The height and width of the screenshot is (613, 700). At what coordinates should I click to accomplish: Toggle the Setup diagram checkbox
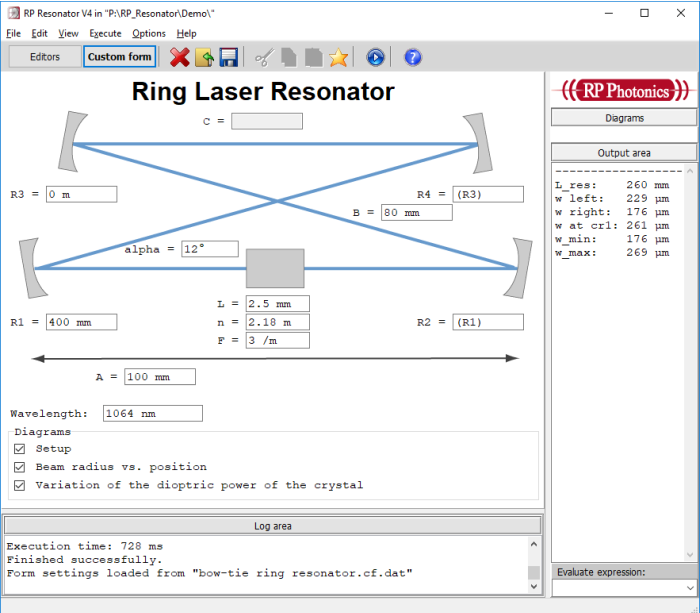(x=19, y=449)
